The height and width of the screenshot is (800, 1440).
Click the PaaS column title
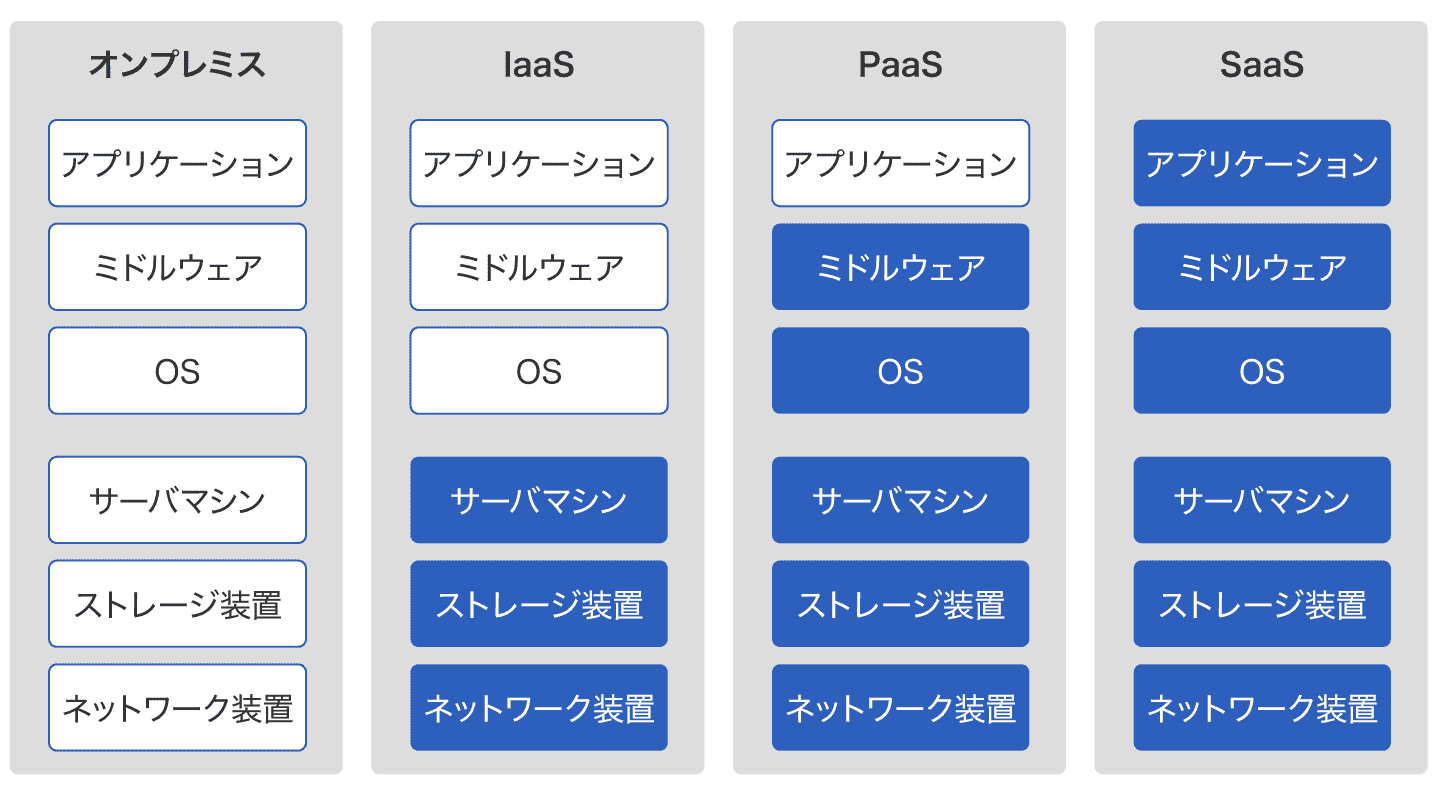coord(900,65)
